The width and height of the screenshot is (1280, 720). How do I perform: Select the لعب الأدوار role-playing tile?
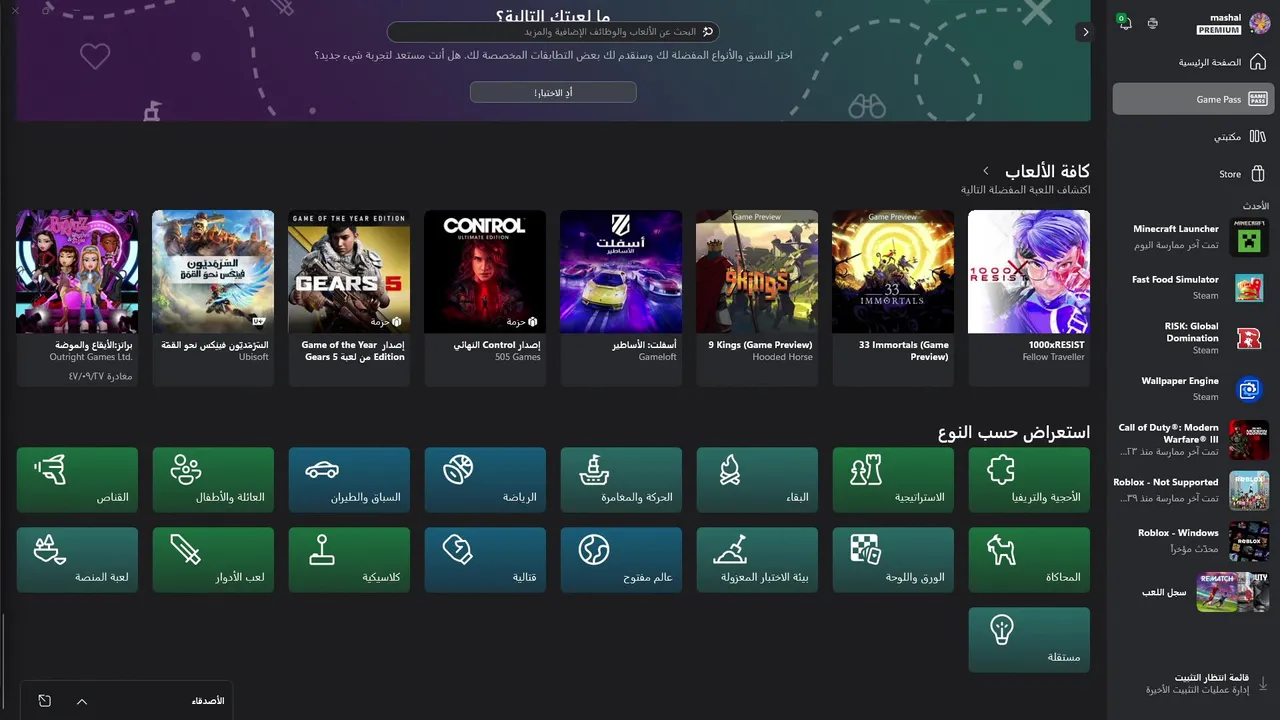pyautogui.click(x=213, y=560)
